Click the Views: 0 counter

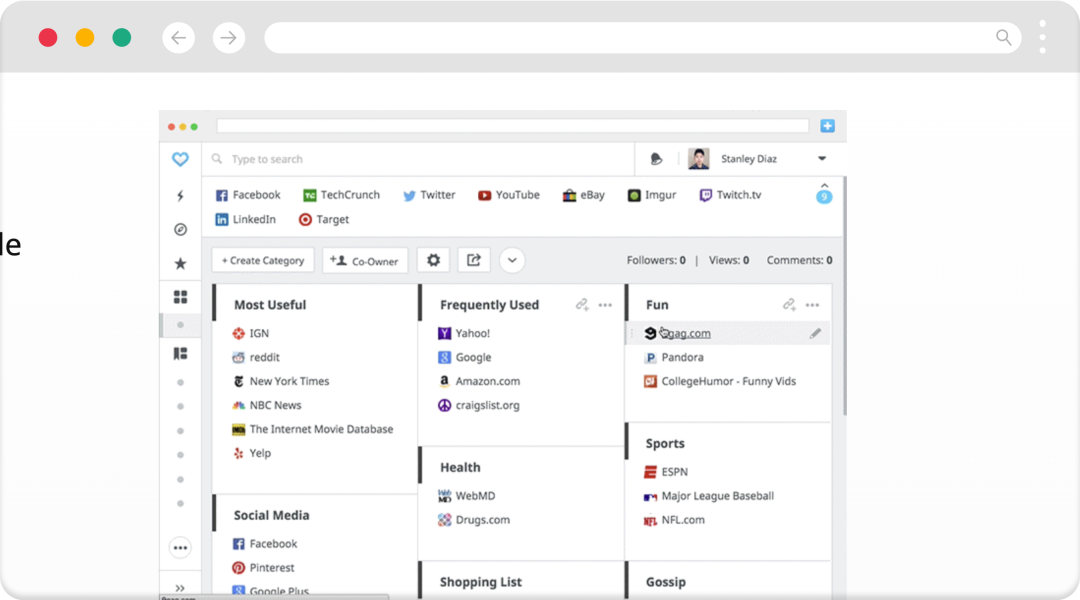click(729, 260)
